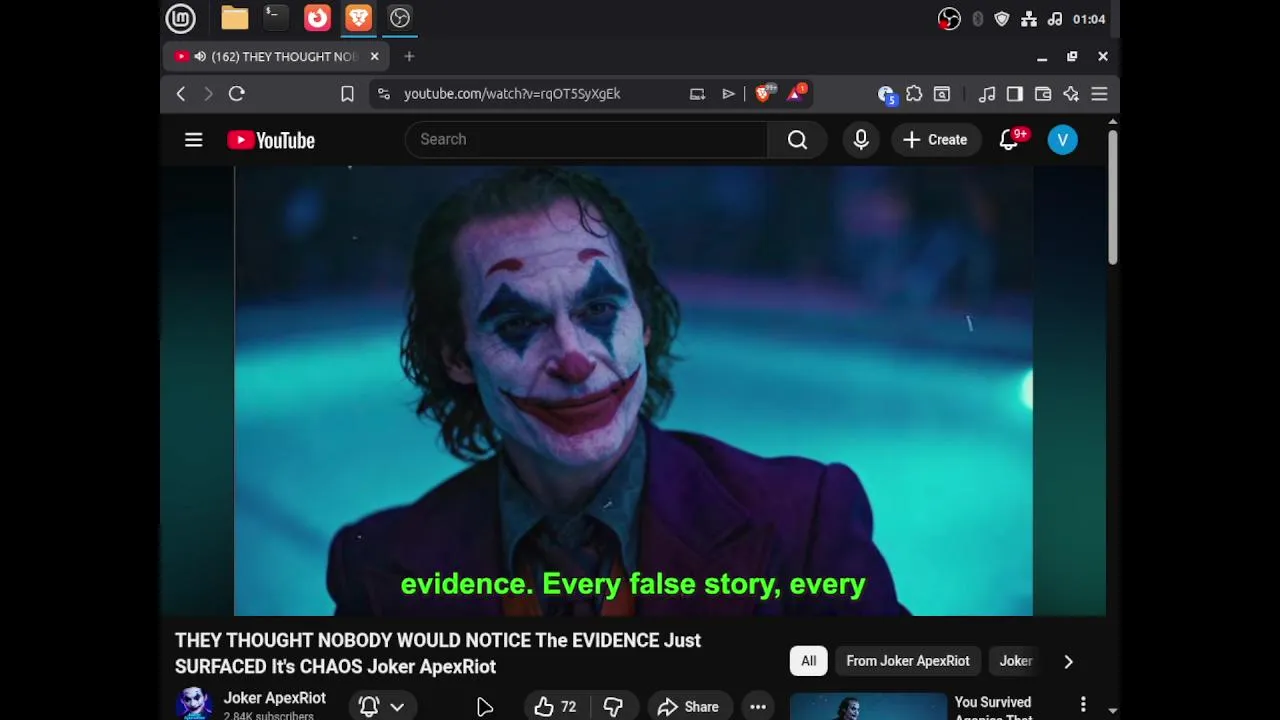Image resolution: width=1280 pixels, height=720 pixels.
Task: Open the Brave Rewards triangle icon
Action: 796,93
